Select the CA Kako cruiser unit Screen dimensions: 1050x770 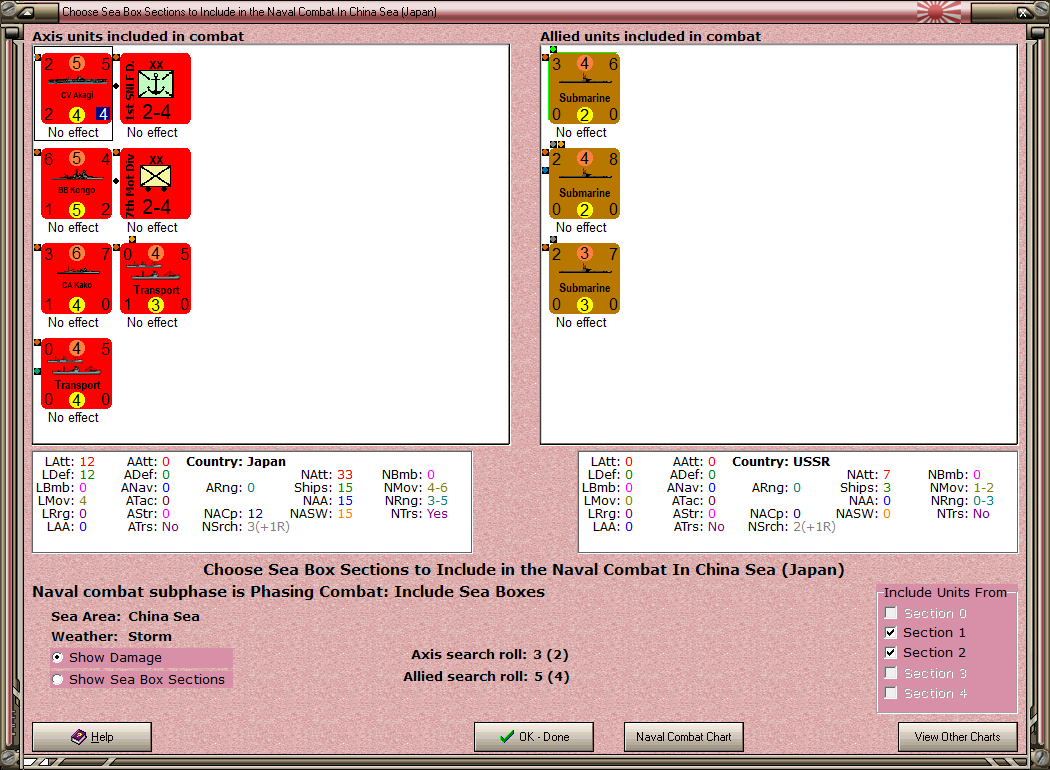pos(76,279)
